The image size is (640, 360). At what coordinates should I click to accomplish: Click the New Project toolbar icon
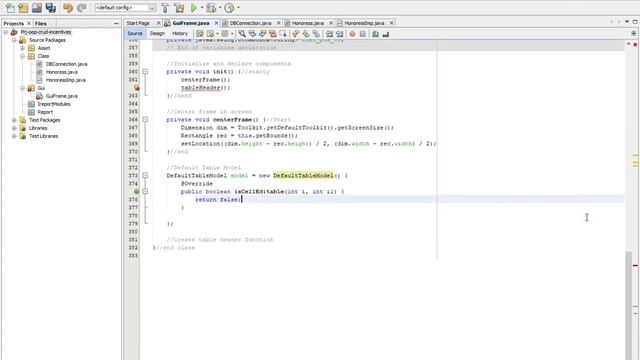tap(23, 7)
